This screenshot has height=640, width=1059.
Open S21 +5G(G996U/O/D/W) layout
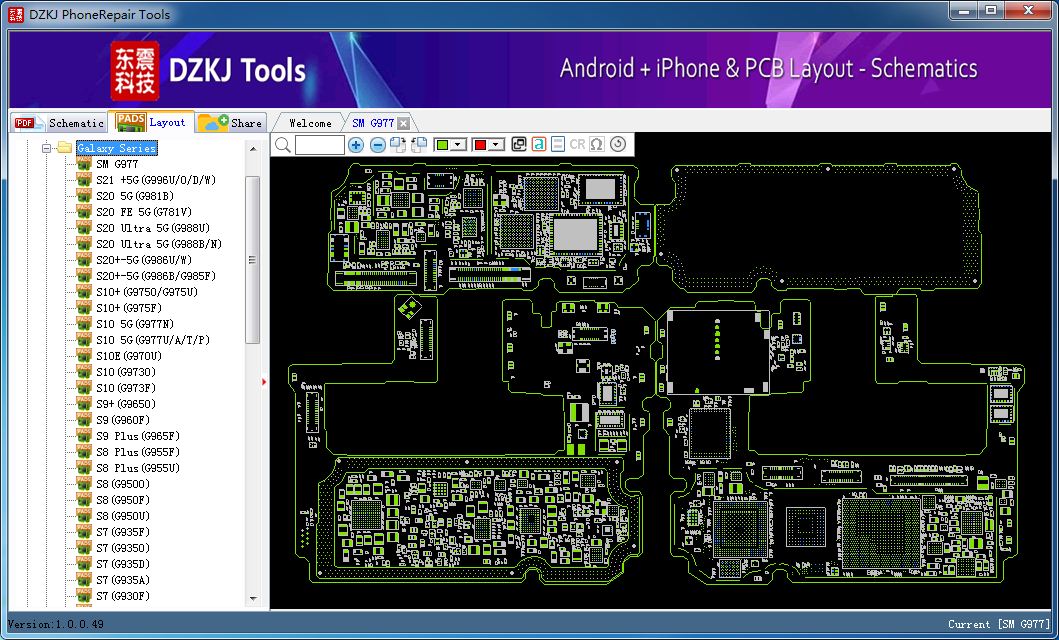pyautogui.click(x=156, y=180)
